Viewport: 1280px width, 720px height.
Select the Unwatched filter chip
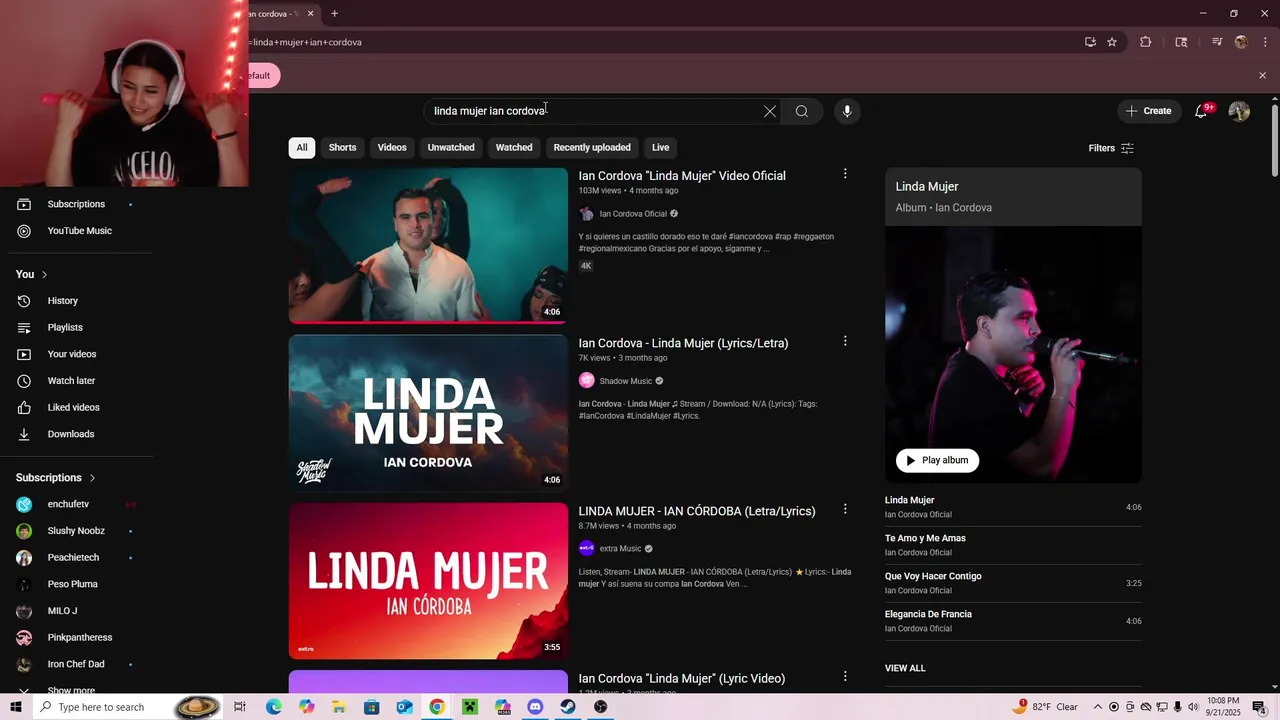coord(451,147)
